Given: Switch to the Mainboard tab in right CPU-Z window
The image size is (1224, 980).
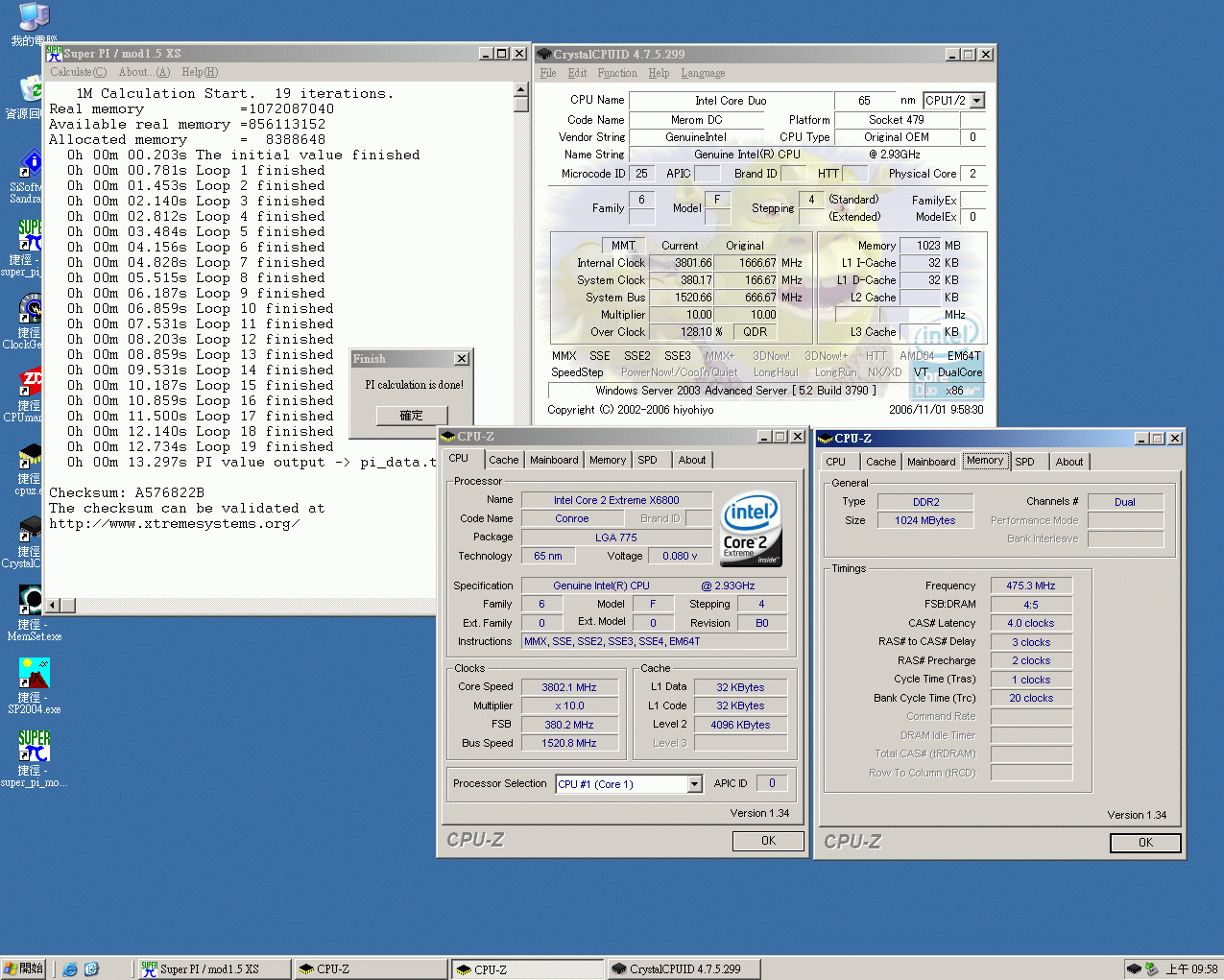Looking at the screenshot, I should point(930,461).
